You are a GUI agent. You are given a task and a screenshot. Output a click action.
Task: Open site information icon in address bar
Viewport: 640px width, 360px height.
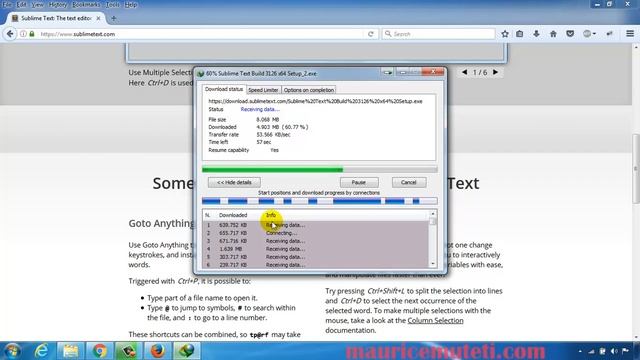coord(23,34)
